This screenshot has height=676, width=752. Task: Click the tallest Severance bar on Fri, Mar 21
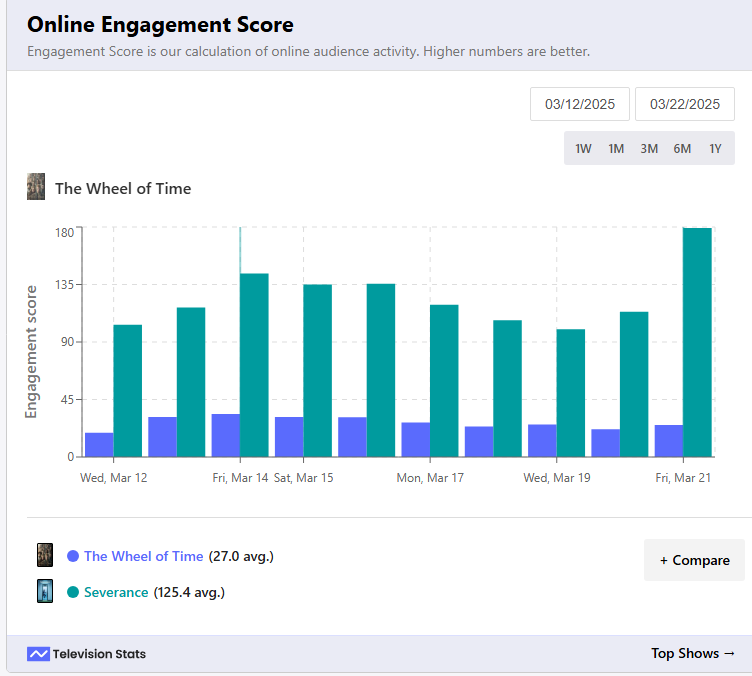pyautogui.click(x=697, y=342)
